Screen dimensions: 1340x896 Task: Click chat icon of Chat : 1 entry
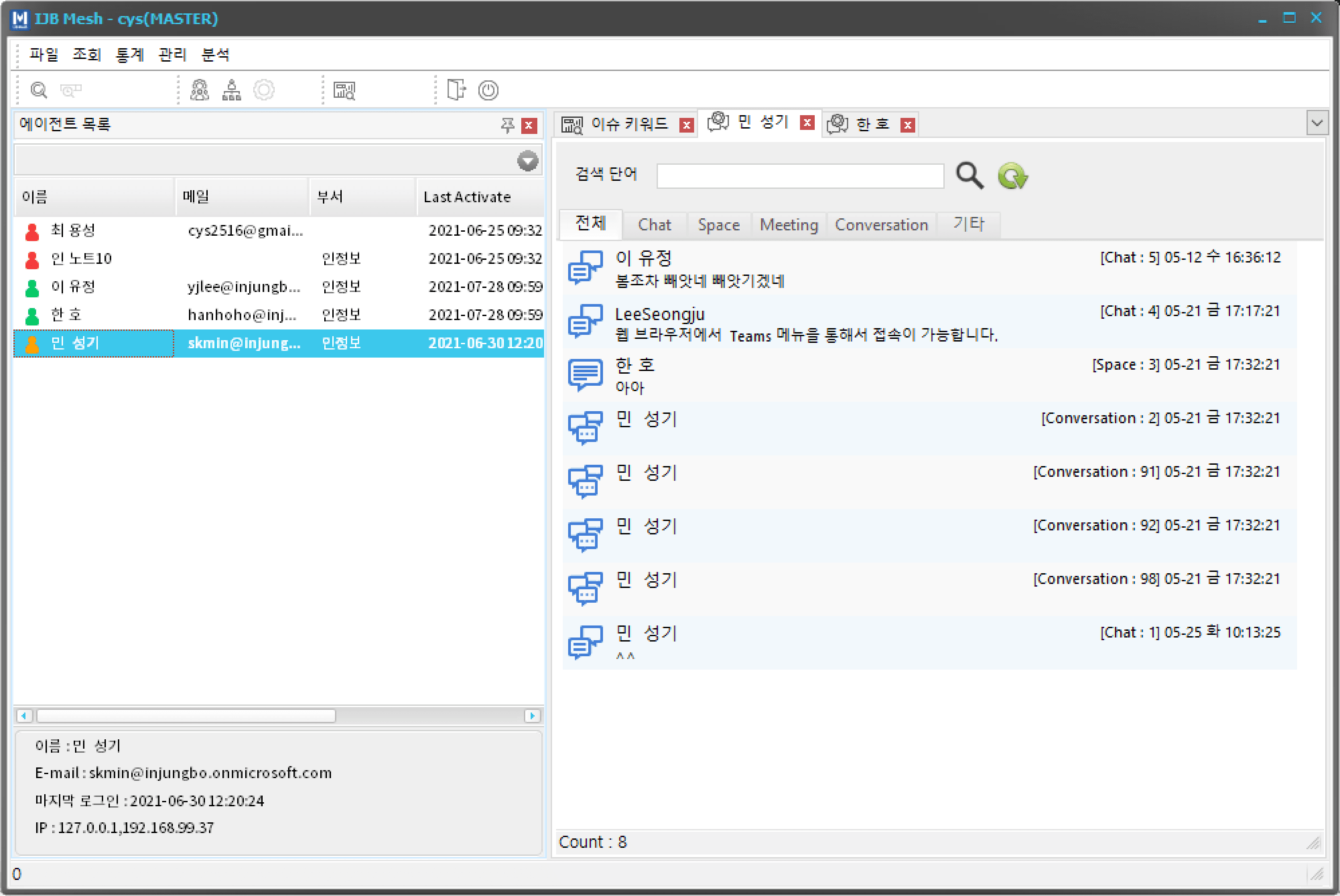pos(586,642)
